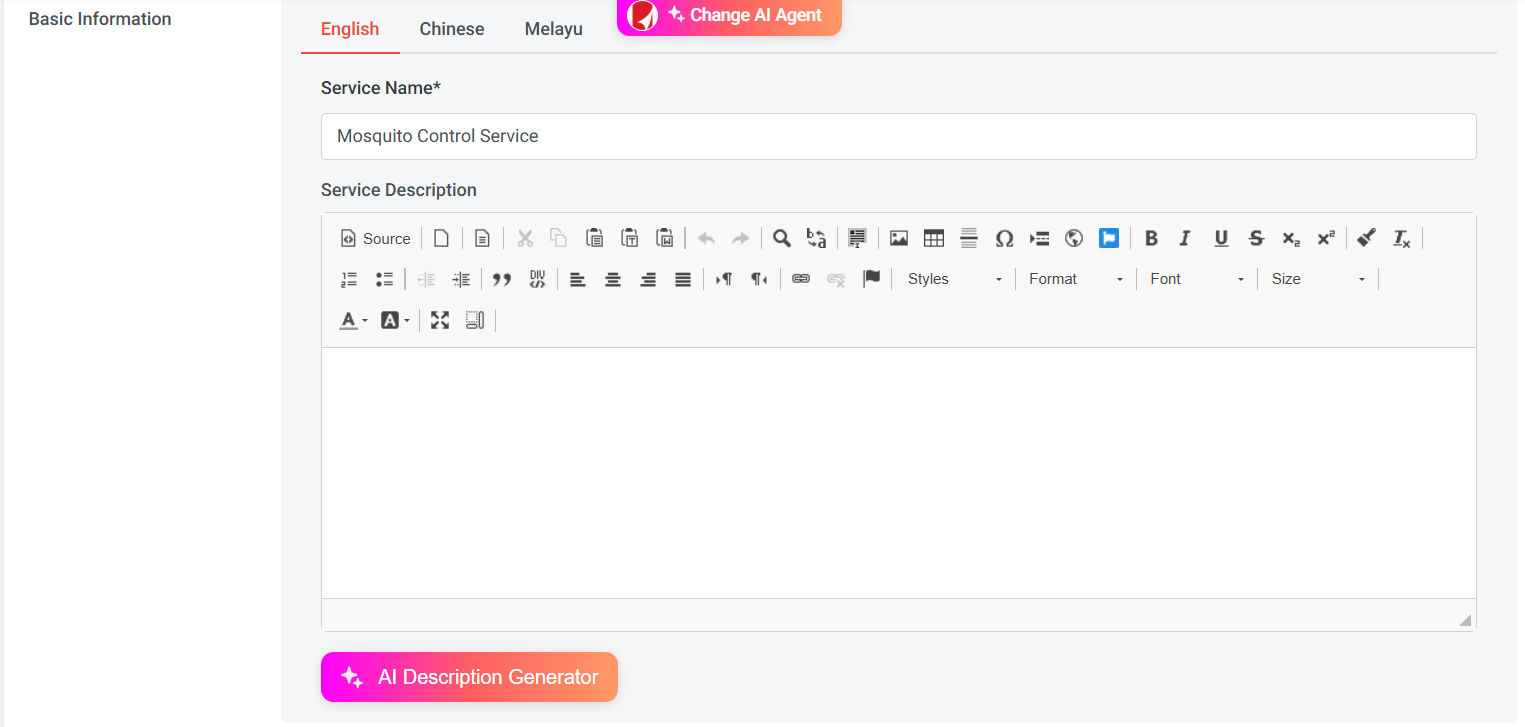Select the Melayu language tab
Image resolution: width=1525 pixels, height=727 pixels.
(x=553, y=29)
